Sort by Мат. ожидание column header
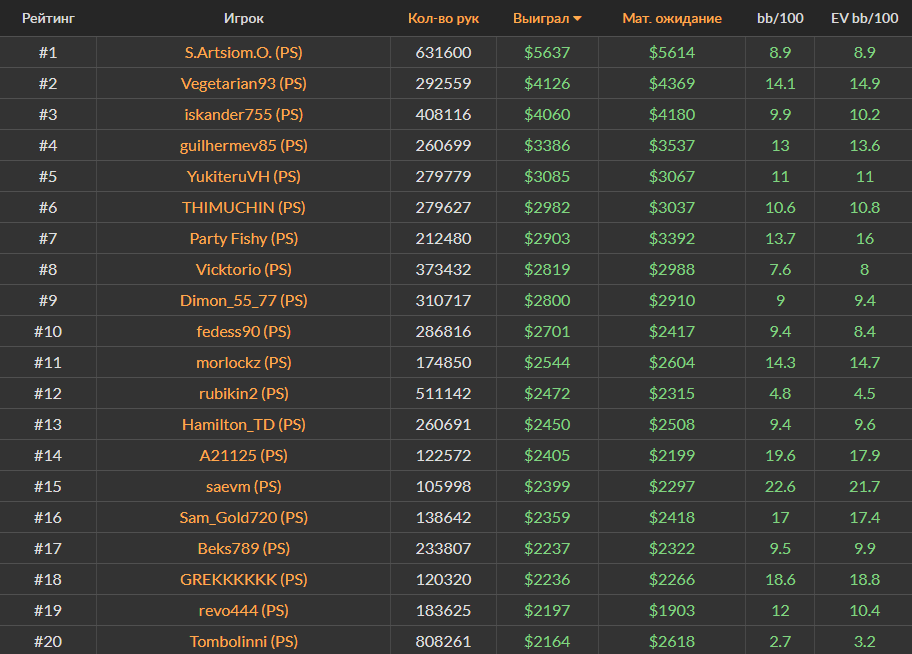Viewport: 912px width, 654px height. coord(671,18)
